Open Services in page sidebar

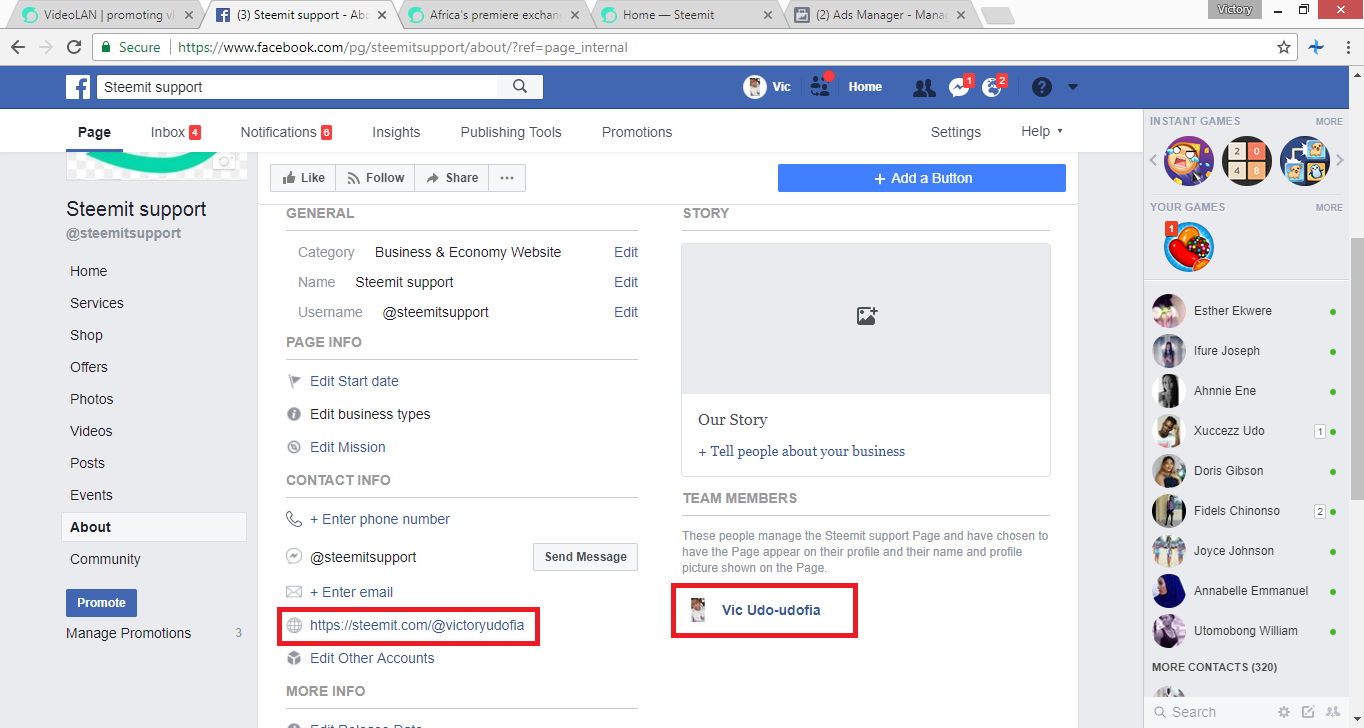[x=97, y=303]
